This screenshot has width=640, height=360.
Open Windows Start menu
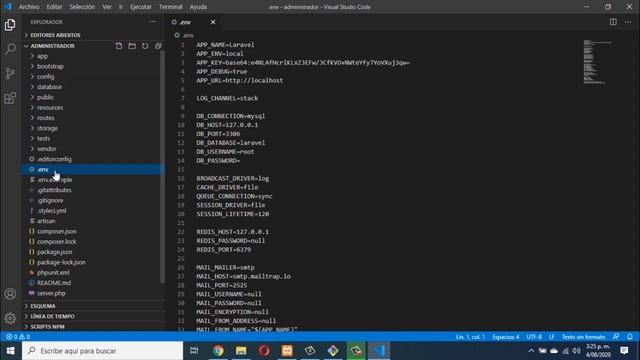(x=11, y=351)
